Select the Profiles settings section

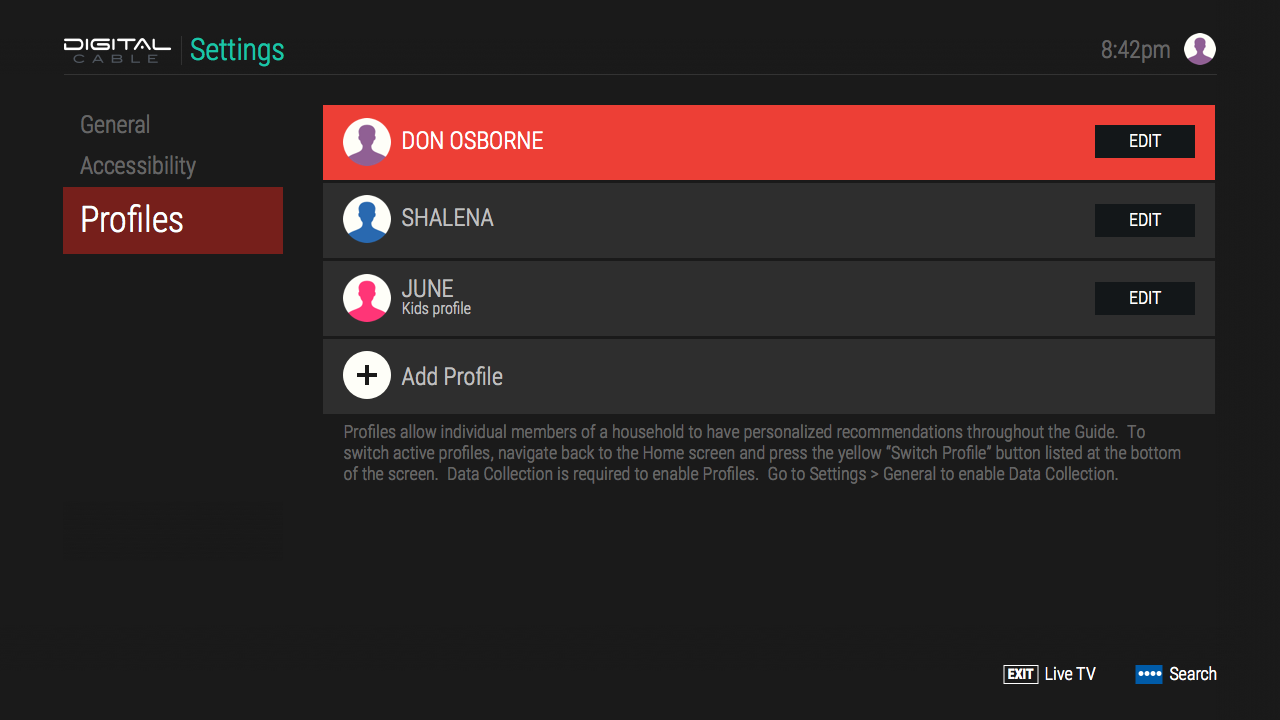click(x=172, y=220)
